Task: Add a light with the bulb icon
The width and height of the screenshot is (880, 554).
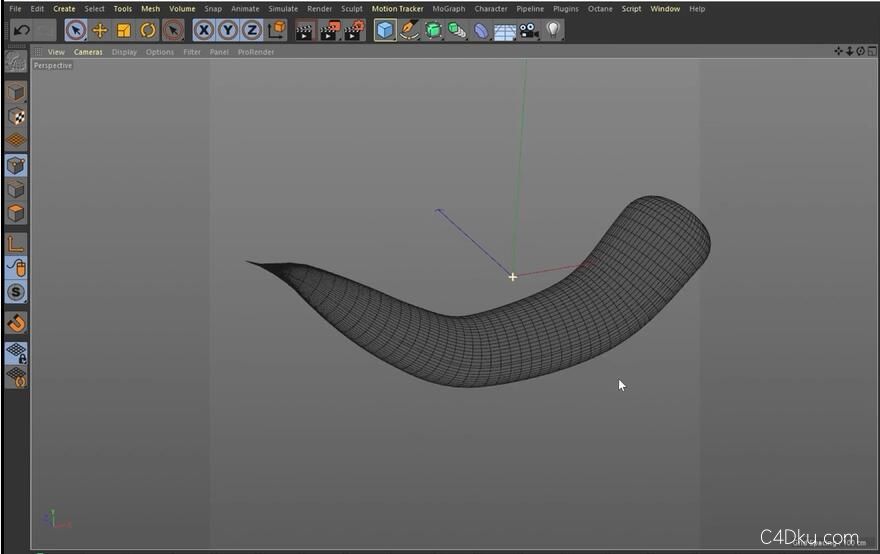Action: coord(553,30)
